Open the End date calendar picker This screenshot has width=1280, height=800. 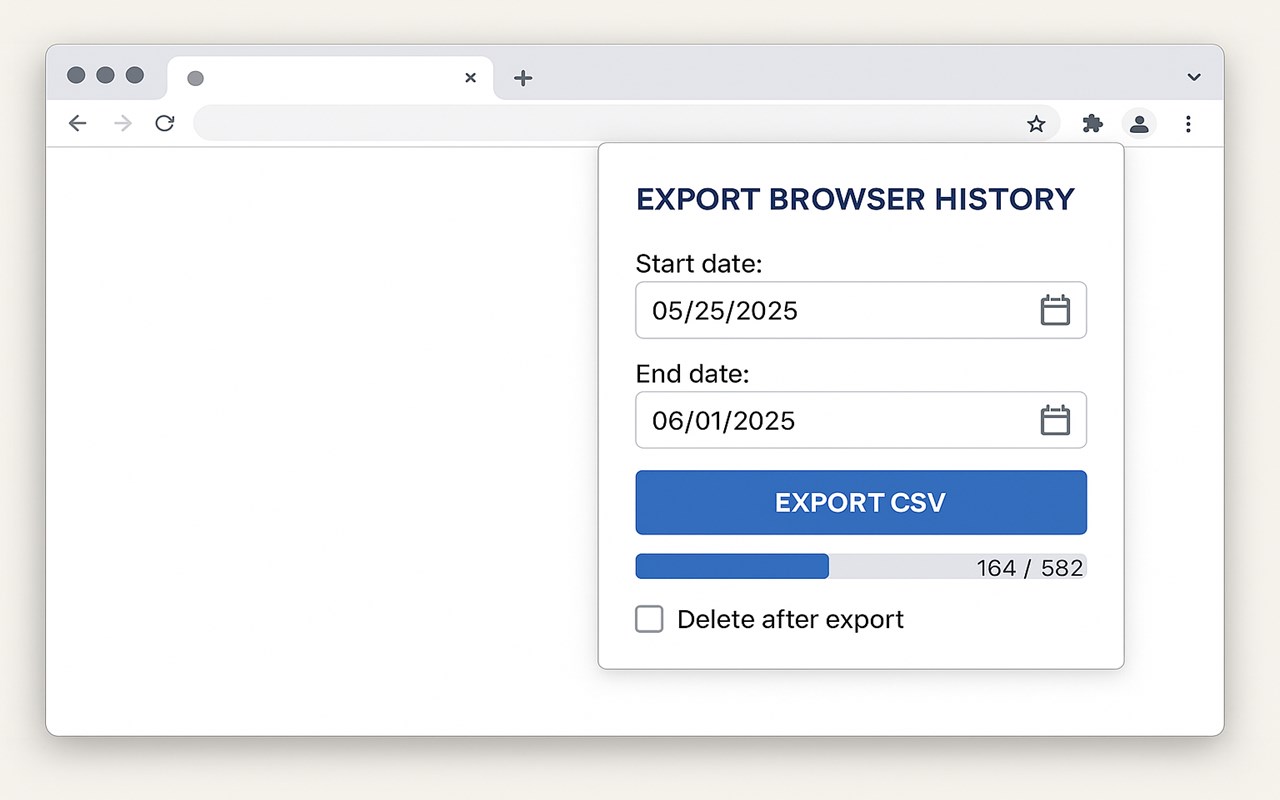click(1055, 420)
